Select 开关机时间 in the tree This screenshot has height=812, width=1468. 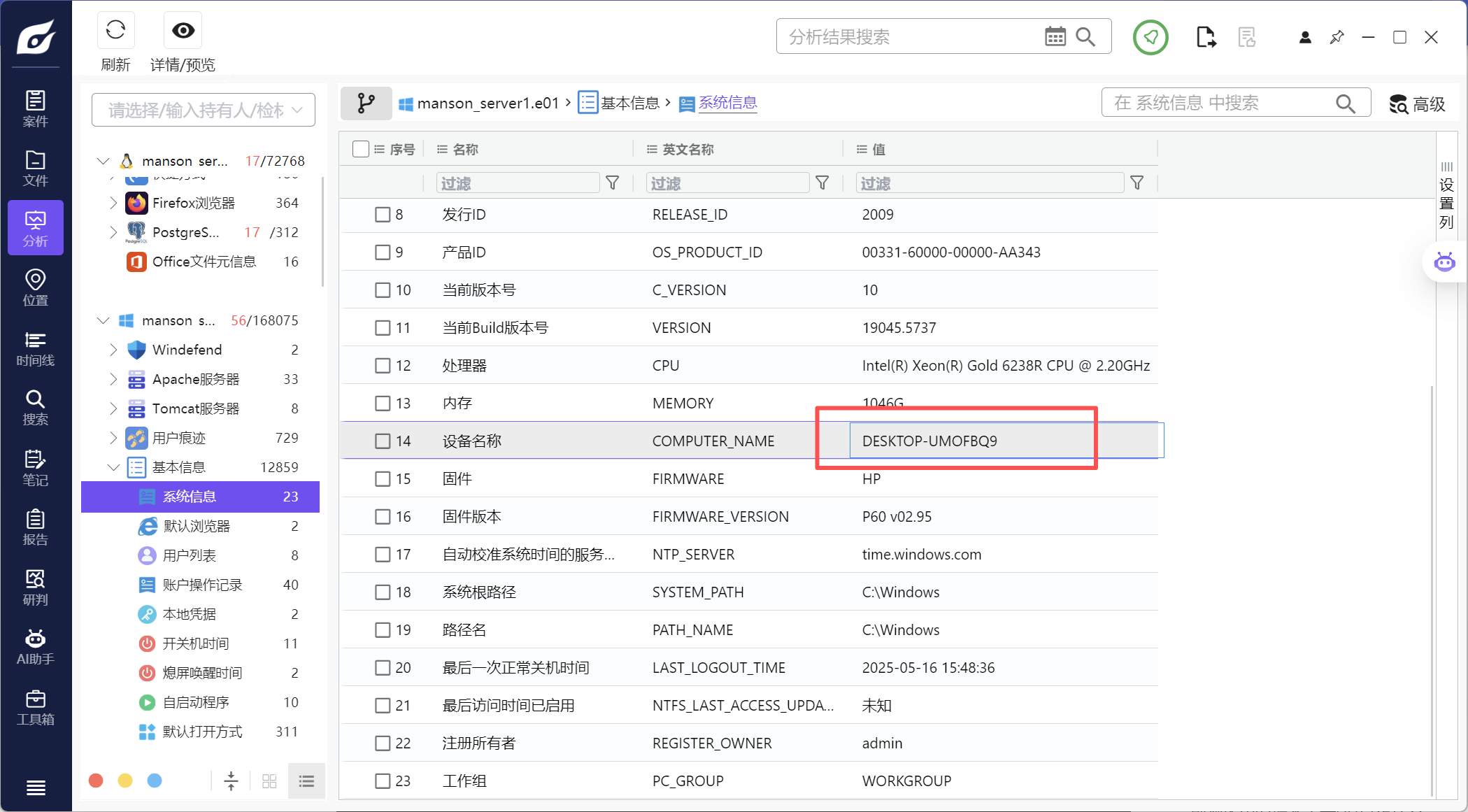(196, 643)
